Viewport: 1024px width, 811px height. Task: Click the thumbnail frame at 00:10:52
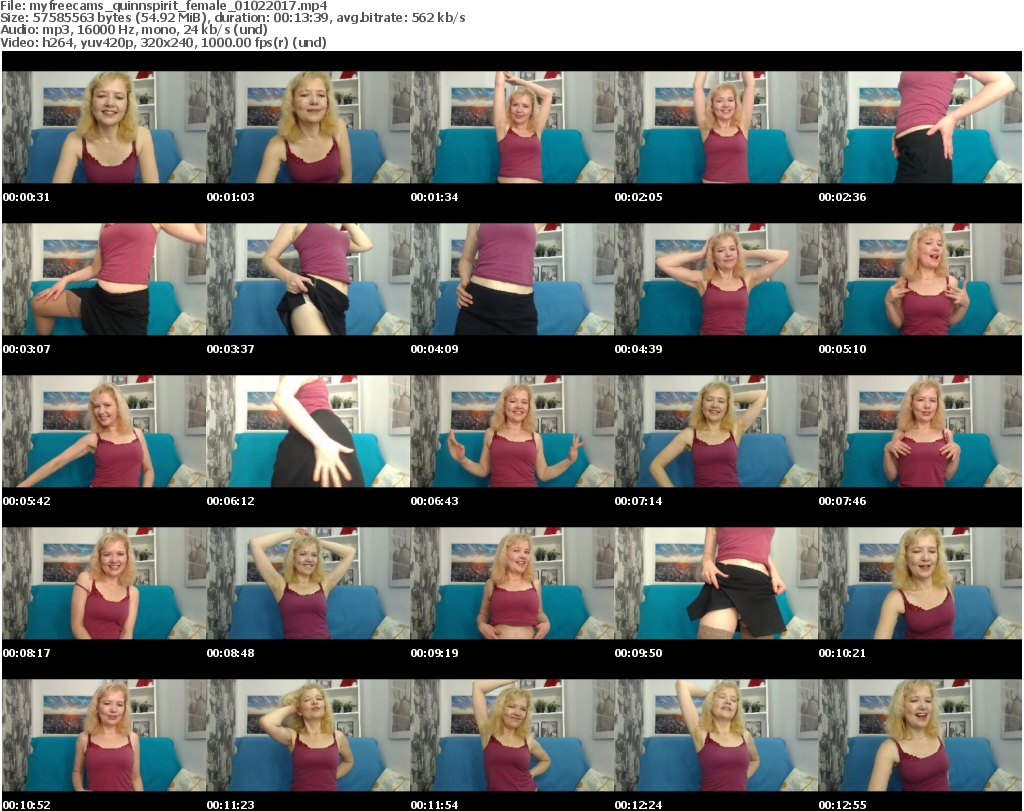(104, 735)
